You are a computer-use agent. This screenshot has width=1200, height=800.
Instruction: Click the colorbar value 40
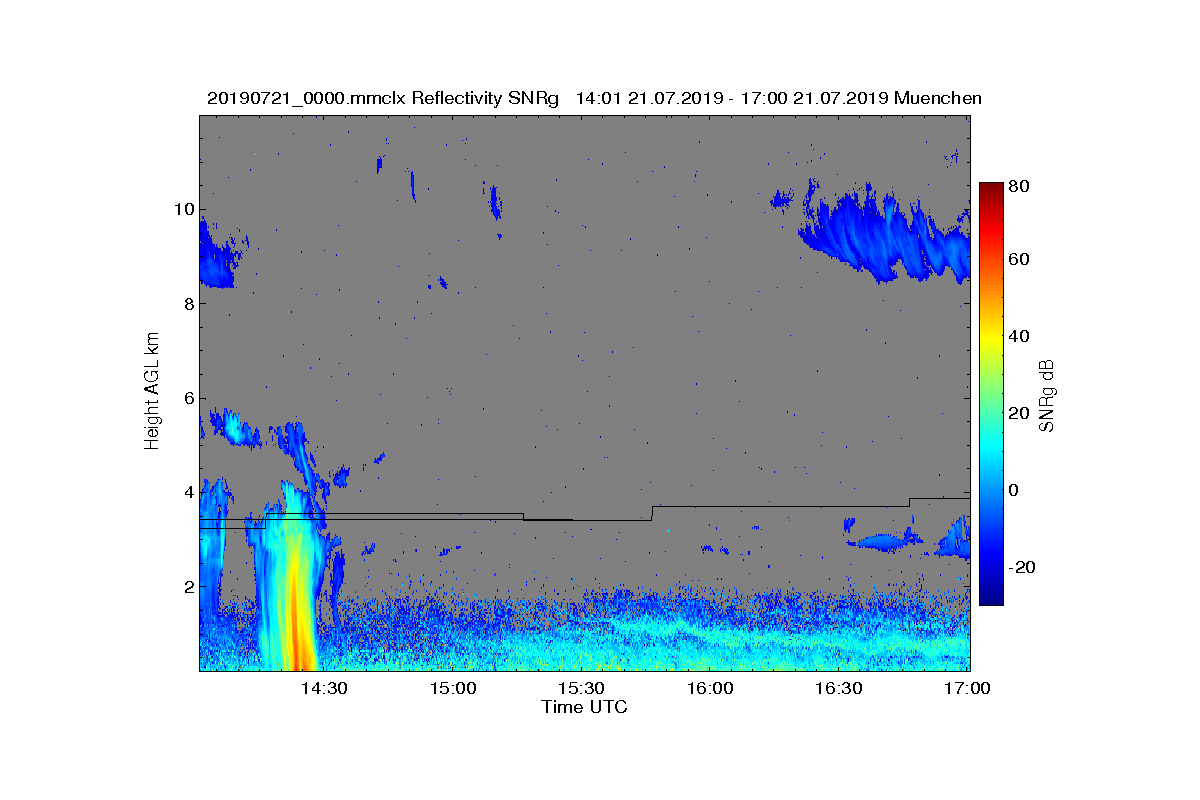click(x=1021, y=336)
